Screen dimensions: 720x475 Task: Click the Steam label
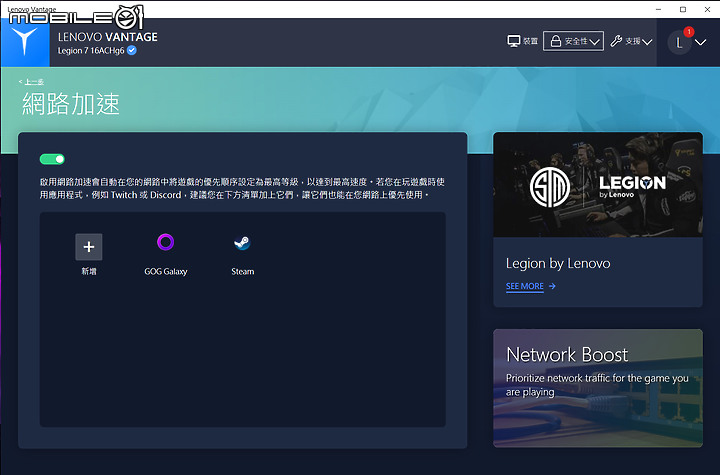click(x=242, y=271)
